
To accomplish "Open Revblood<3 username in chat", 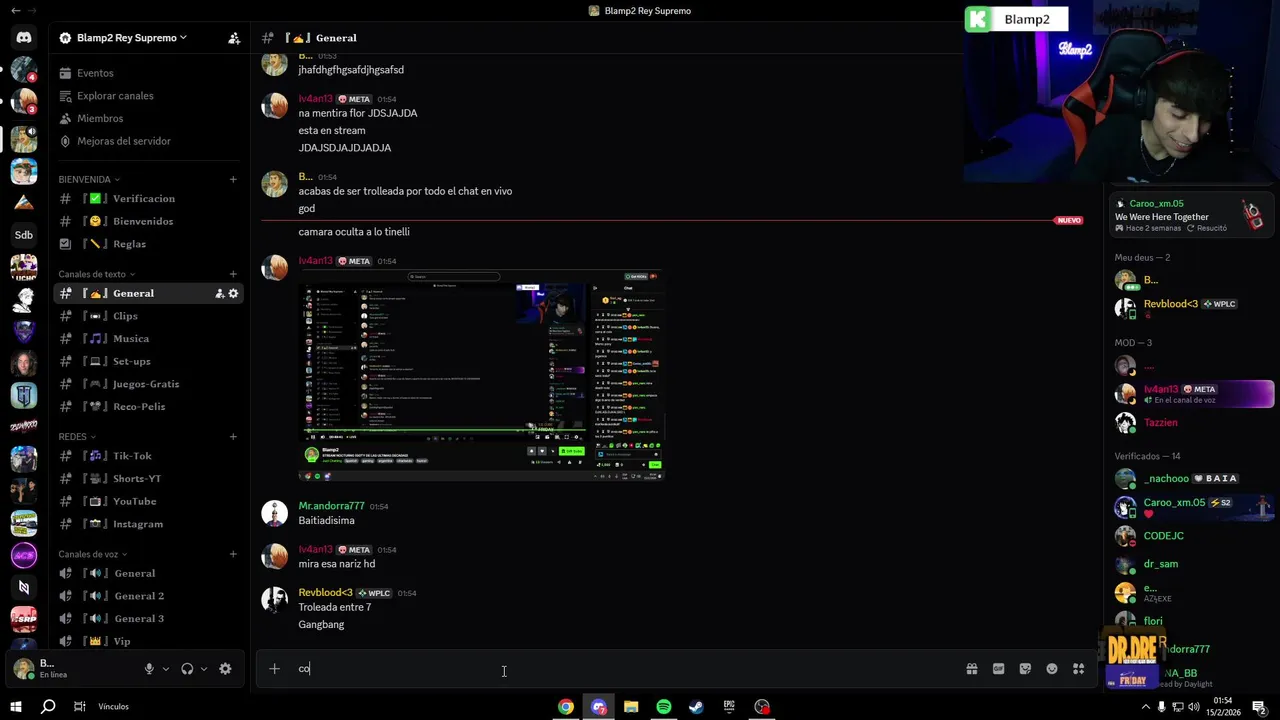I will pyautogui.click(x=325, y=593).
